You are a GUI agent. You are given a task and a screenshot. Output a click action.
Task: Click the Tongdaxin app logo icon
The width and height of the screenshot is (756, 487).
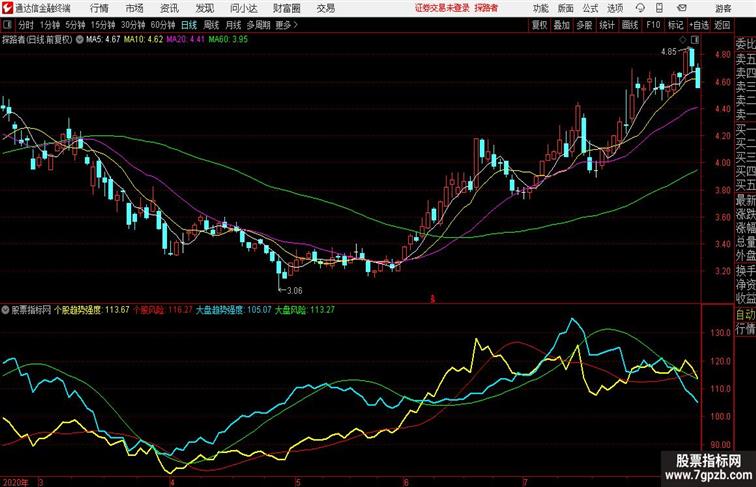click(x=7, y=8)
